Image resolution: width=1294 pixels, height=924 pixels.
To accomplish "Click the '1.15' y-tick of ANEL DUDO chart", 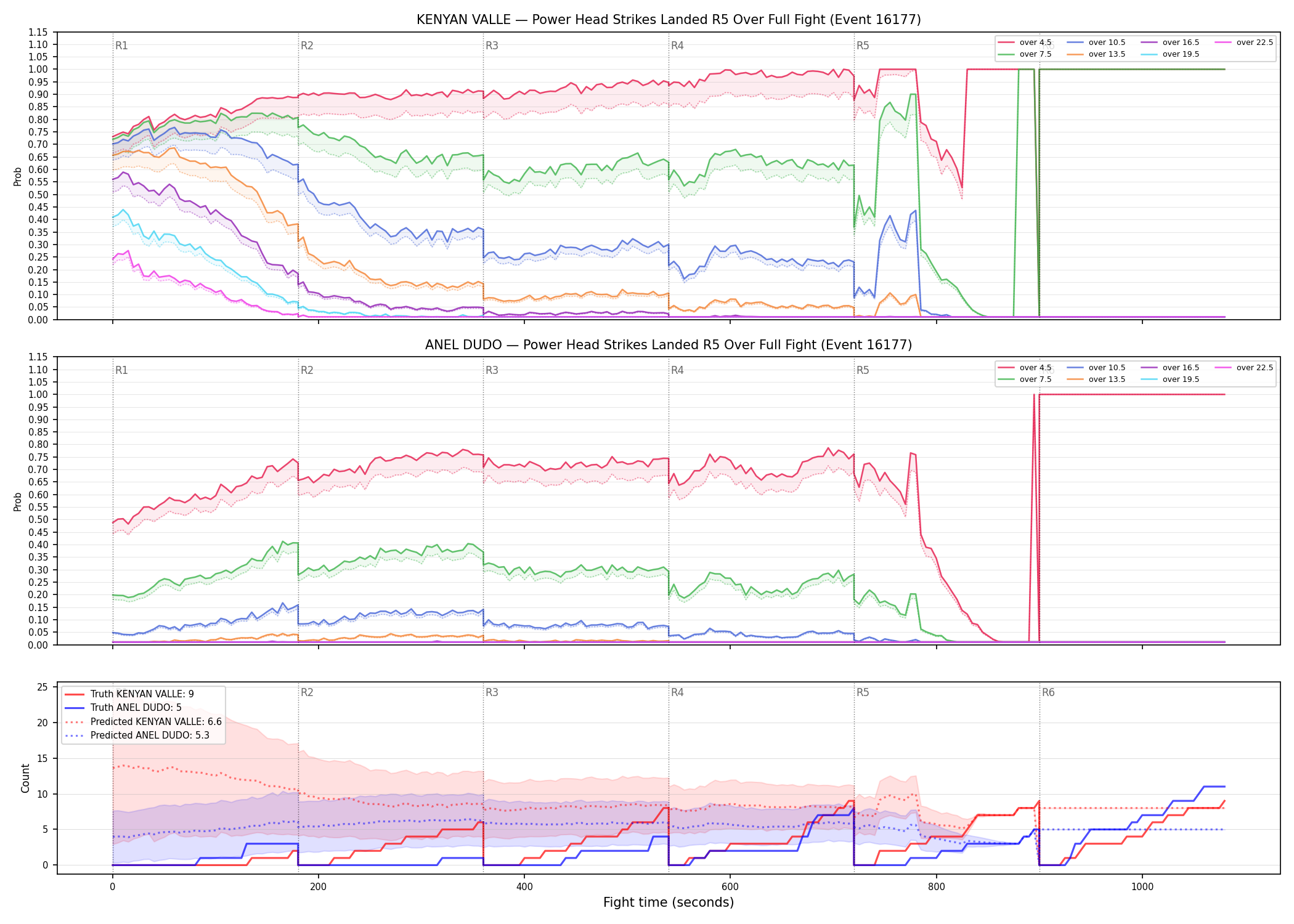I will pyautogui.click(x=38, y=357).
